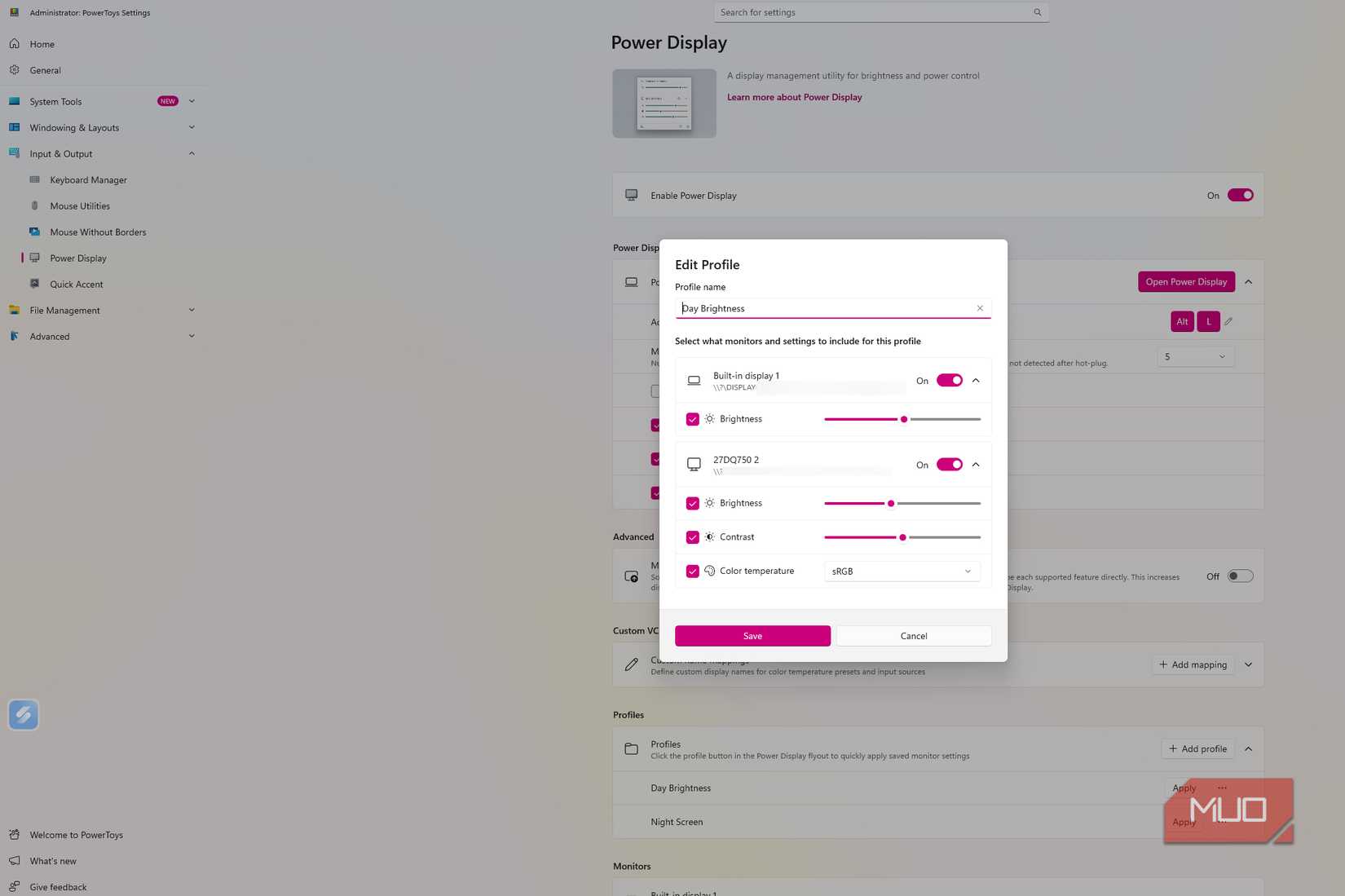Click the Keyboard Manager icon
1345x896 pixels.
[34, 179]
